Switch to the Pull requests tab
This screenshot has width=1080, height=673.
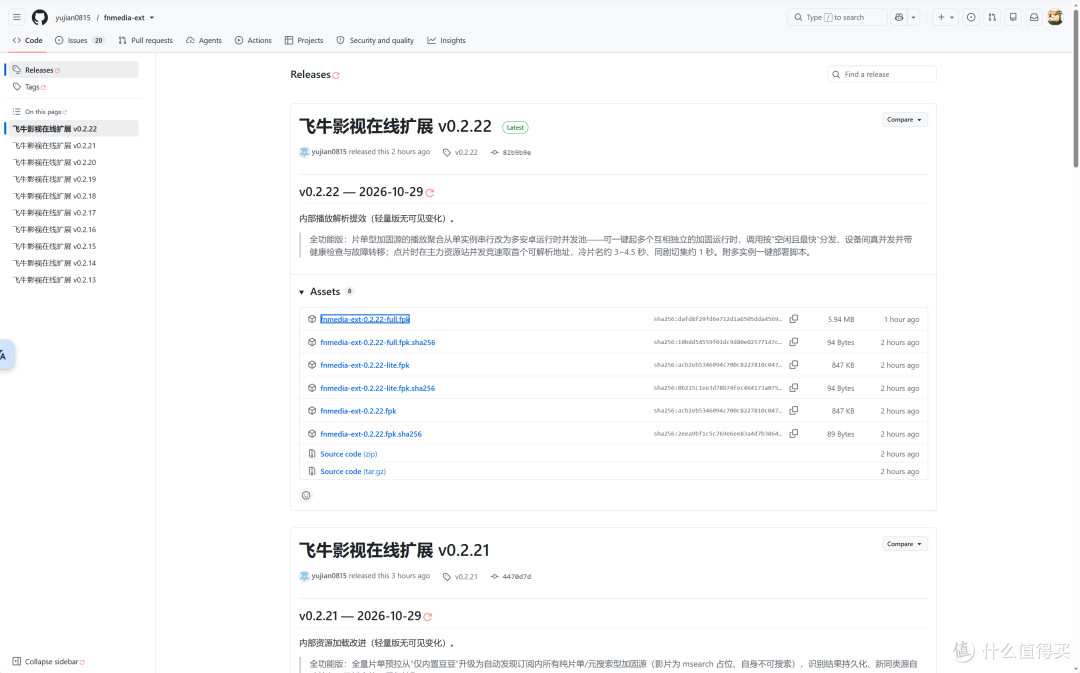click(145, 41)
